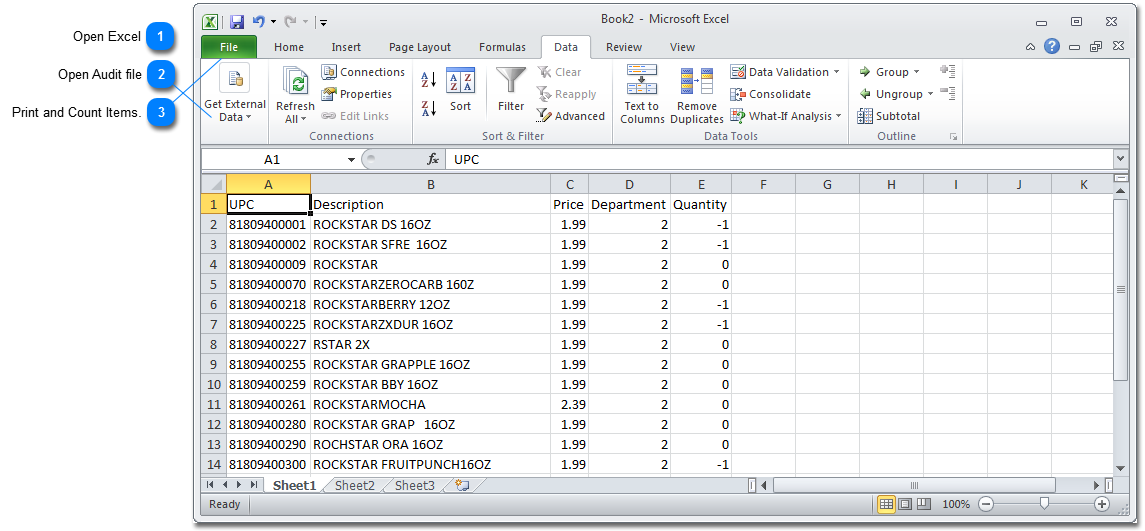Click the Advanced filter option

pos(571,115)
